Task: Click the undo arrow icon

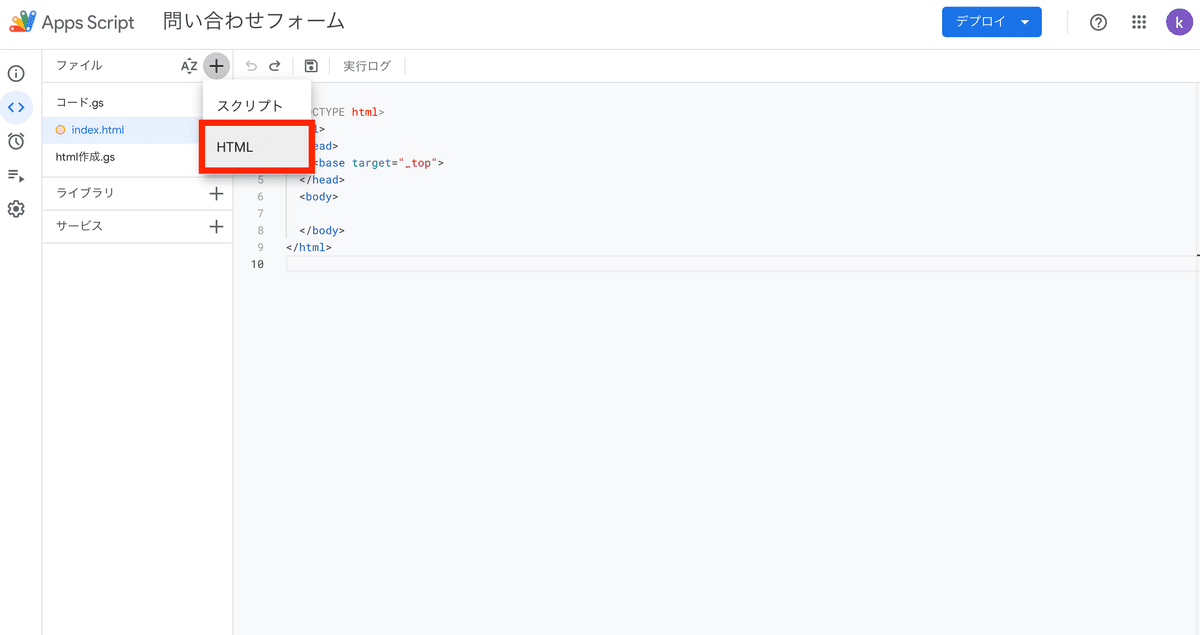Action: [251, 66]
